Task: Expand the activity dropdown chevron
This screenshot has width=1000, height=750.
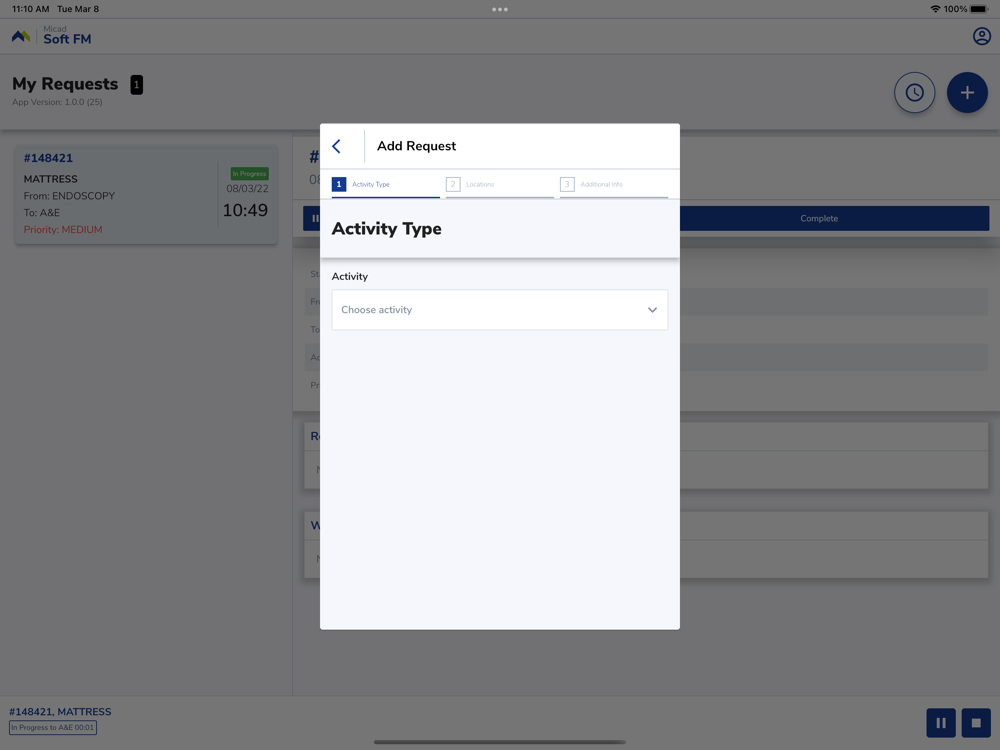Action: pos(652,310)
